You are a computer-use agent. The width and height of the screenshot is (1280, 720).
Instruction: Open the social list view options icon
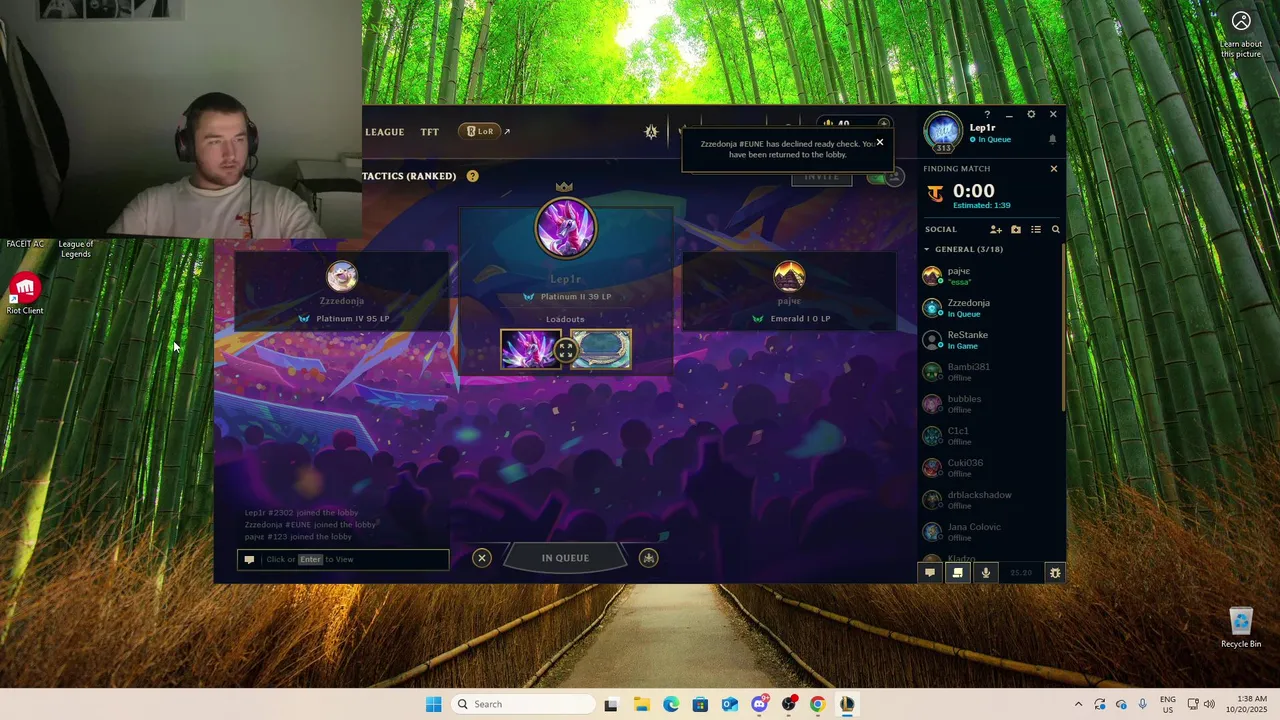1036,229
